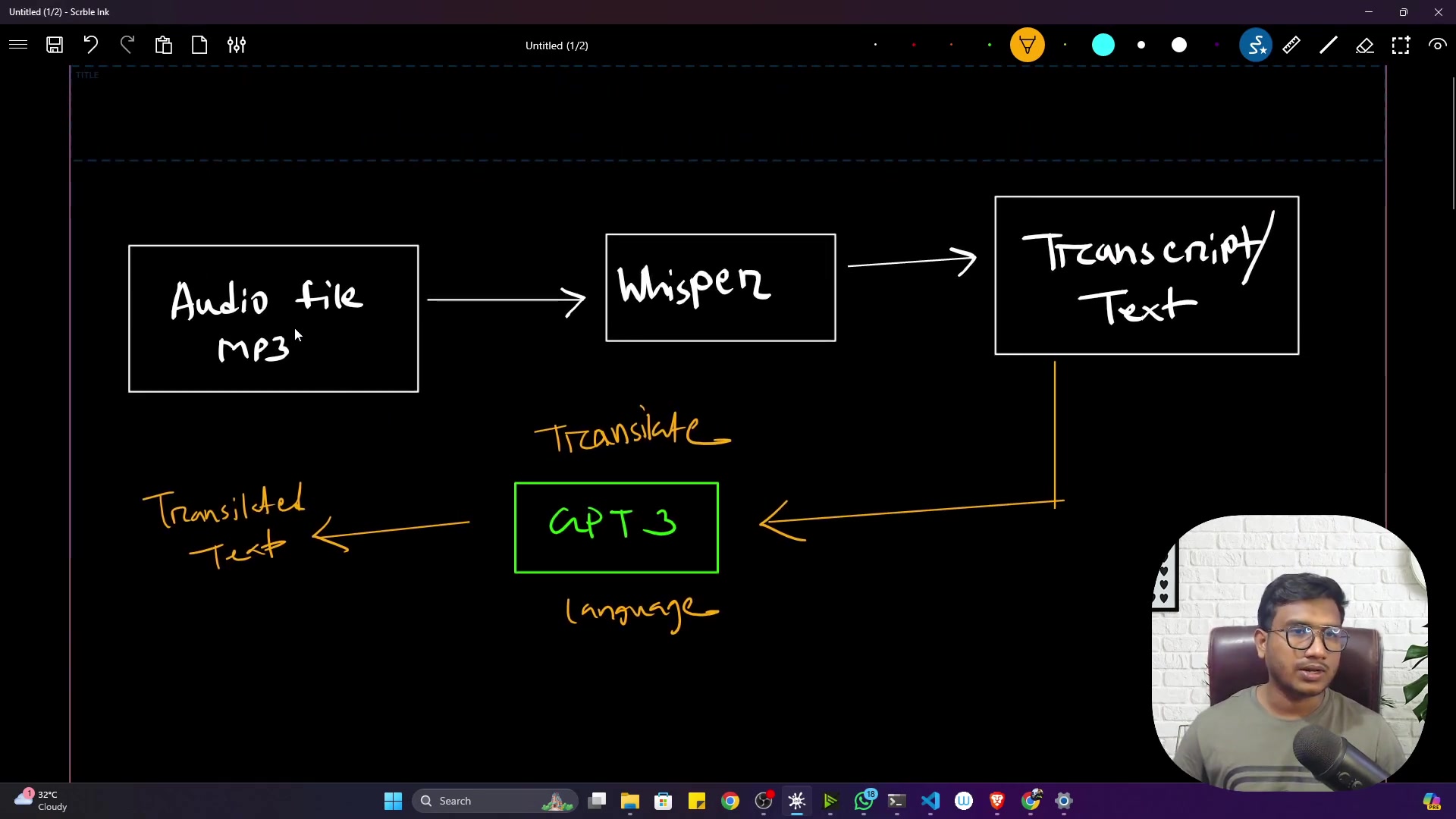Pick the small red pen preset
Screen dimensions: 1456x819
click(x=914, y=45)
